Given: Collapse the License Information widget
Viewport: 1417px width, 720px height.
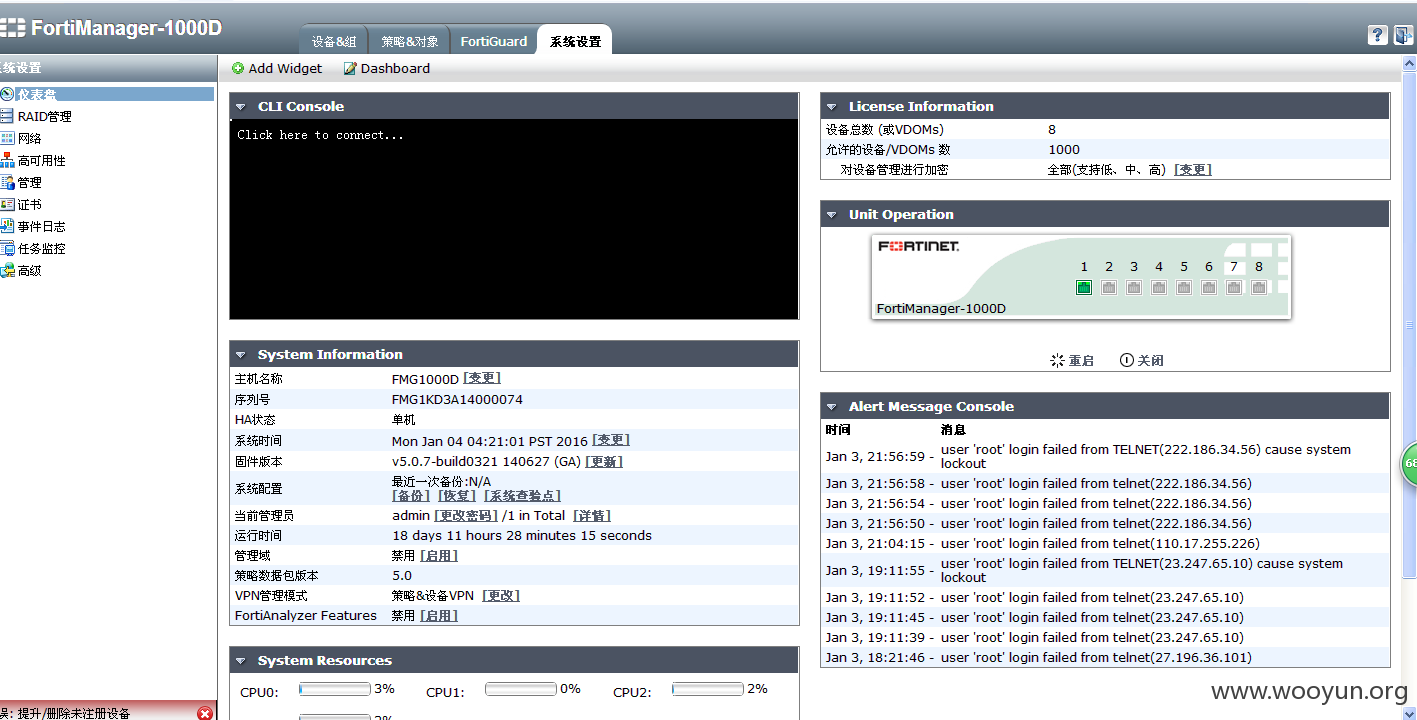Looking at the screenshot, I should click(832, 107).
